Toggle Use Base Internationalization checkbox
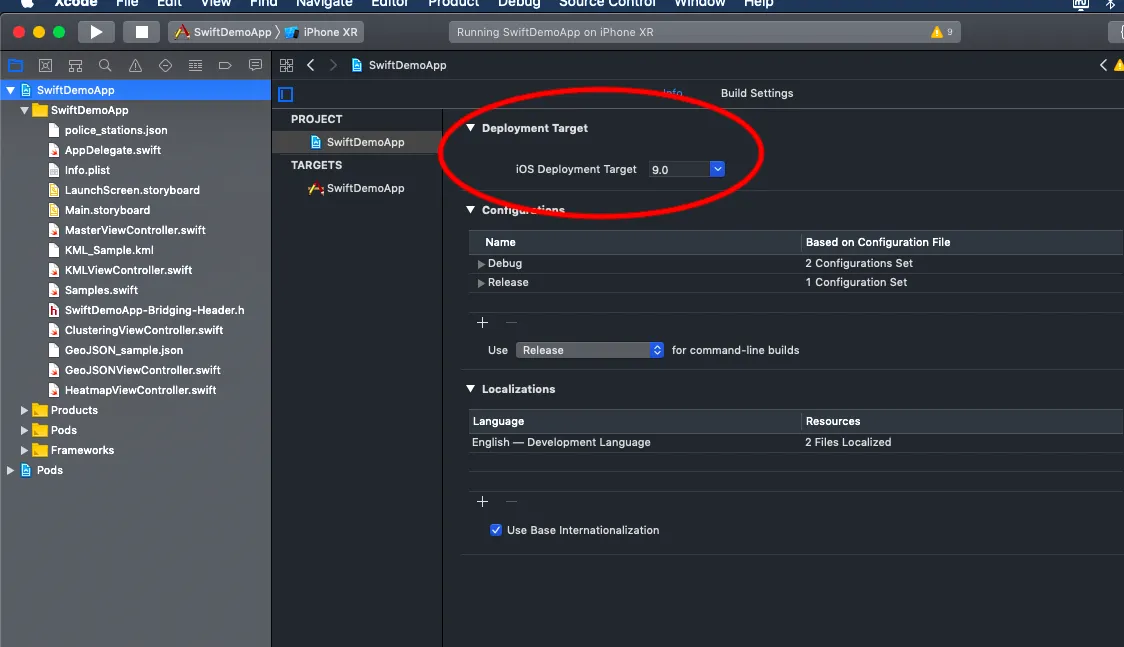The height and width of the screenshot is (647, 1124). click(495, 530)
